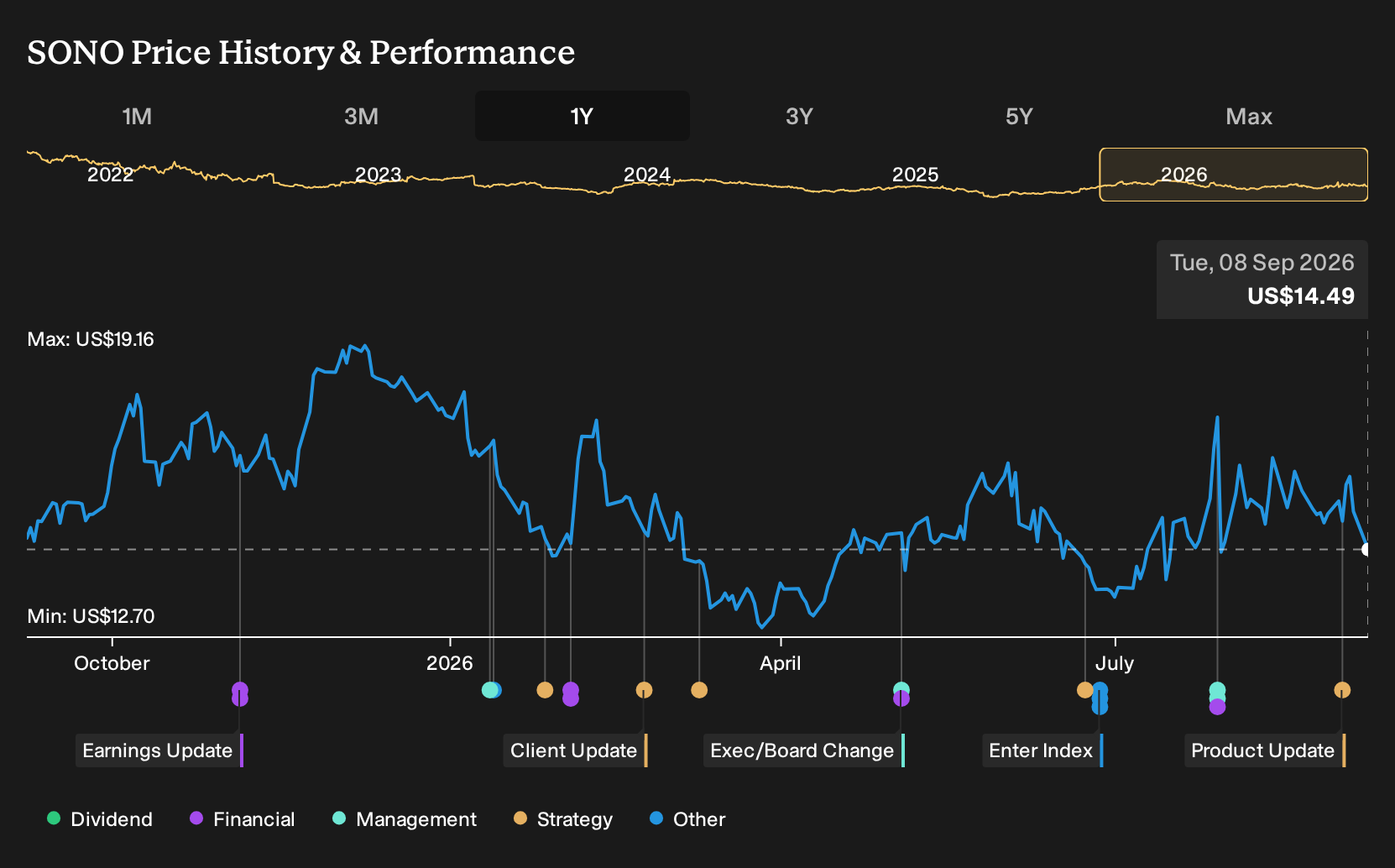Click the white current-price endpoint dot
This screenshot has height=868, width=1395.
coord(1366,549)
